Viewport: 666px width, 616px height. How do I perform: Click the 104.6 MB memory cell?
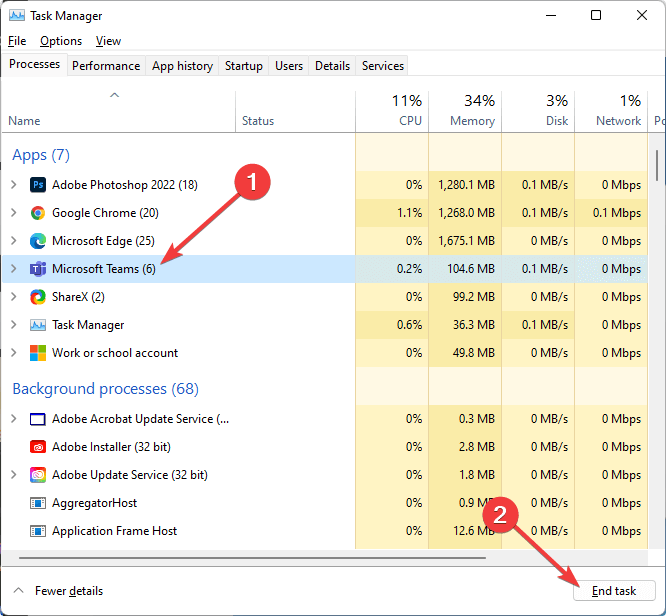465,269
